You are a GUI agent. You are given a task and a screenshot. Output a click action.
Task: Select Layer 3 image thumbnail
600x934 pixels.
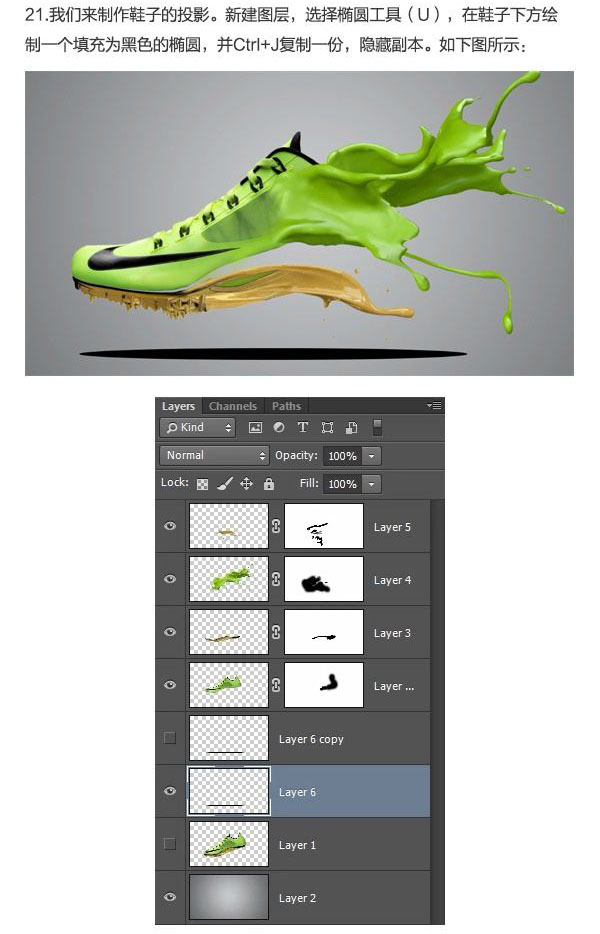coord(229,632)
